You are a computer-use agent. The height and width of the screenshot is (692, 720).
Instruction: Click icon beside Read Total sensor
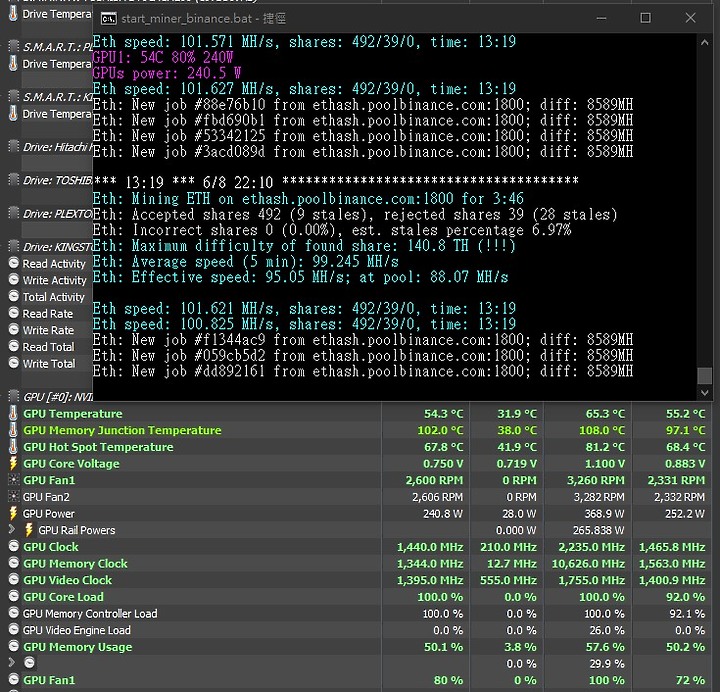(14, 346)
